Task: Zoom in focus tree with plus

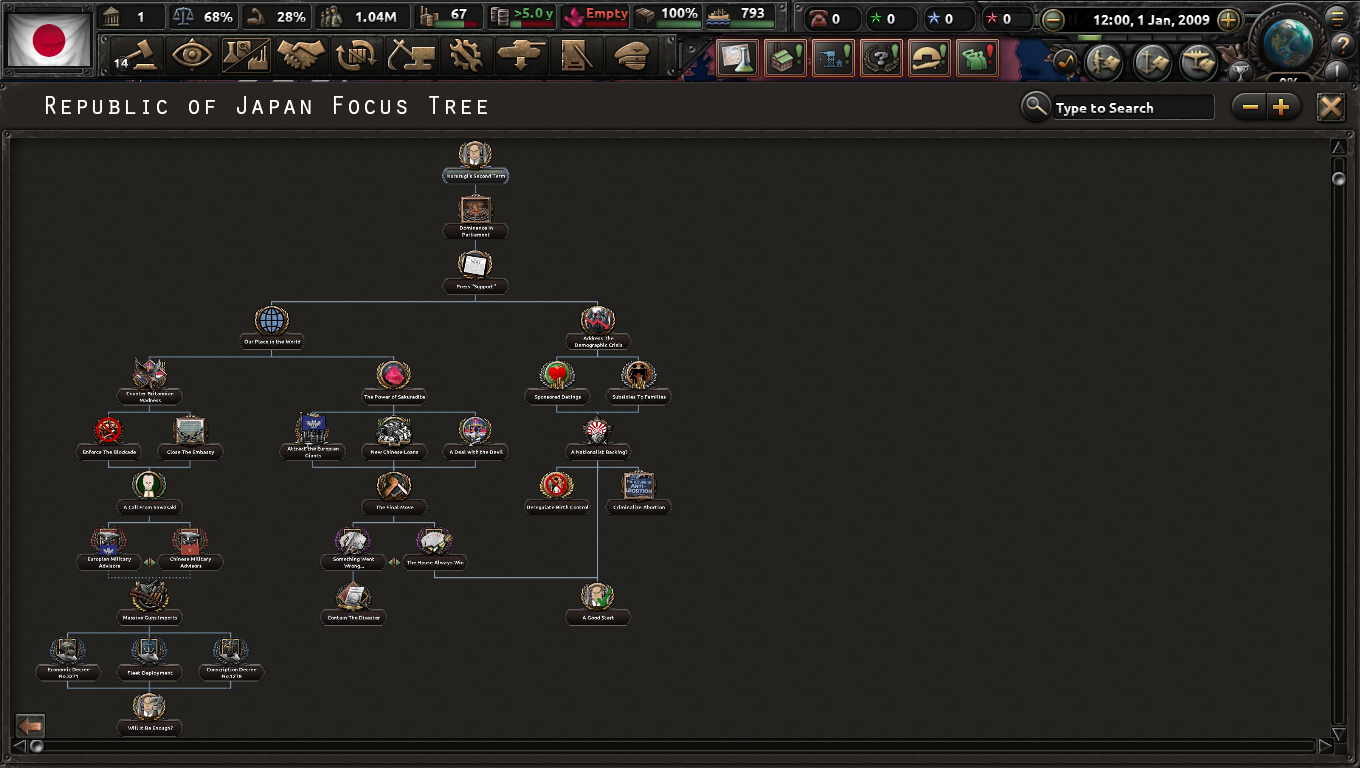Action: 1281,107
